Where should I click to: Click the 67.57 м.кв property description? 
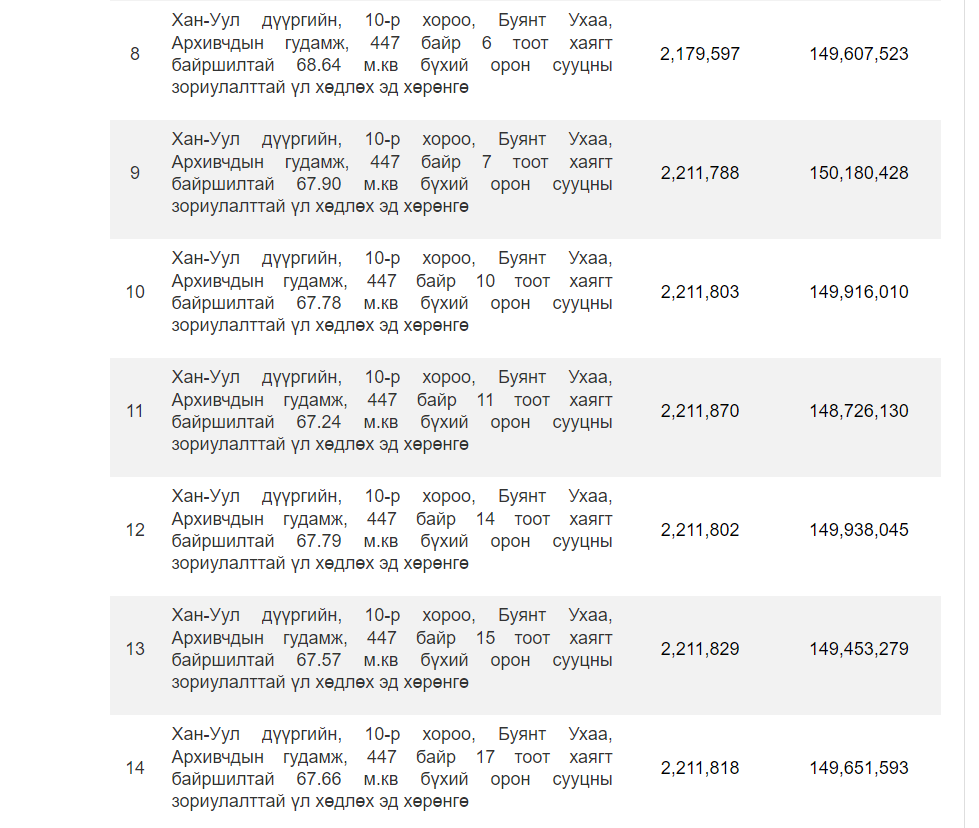point(391,649)
